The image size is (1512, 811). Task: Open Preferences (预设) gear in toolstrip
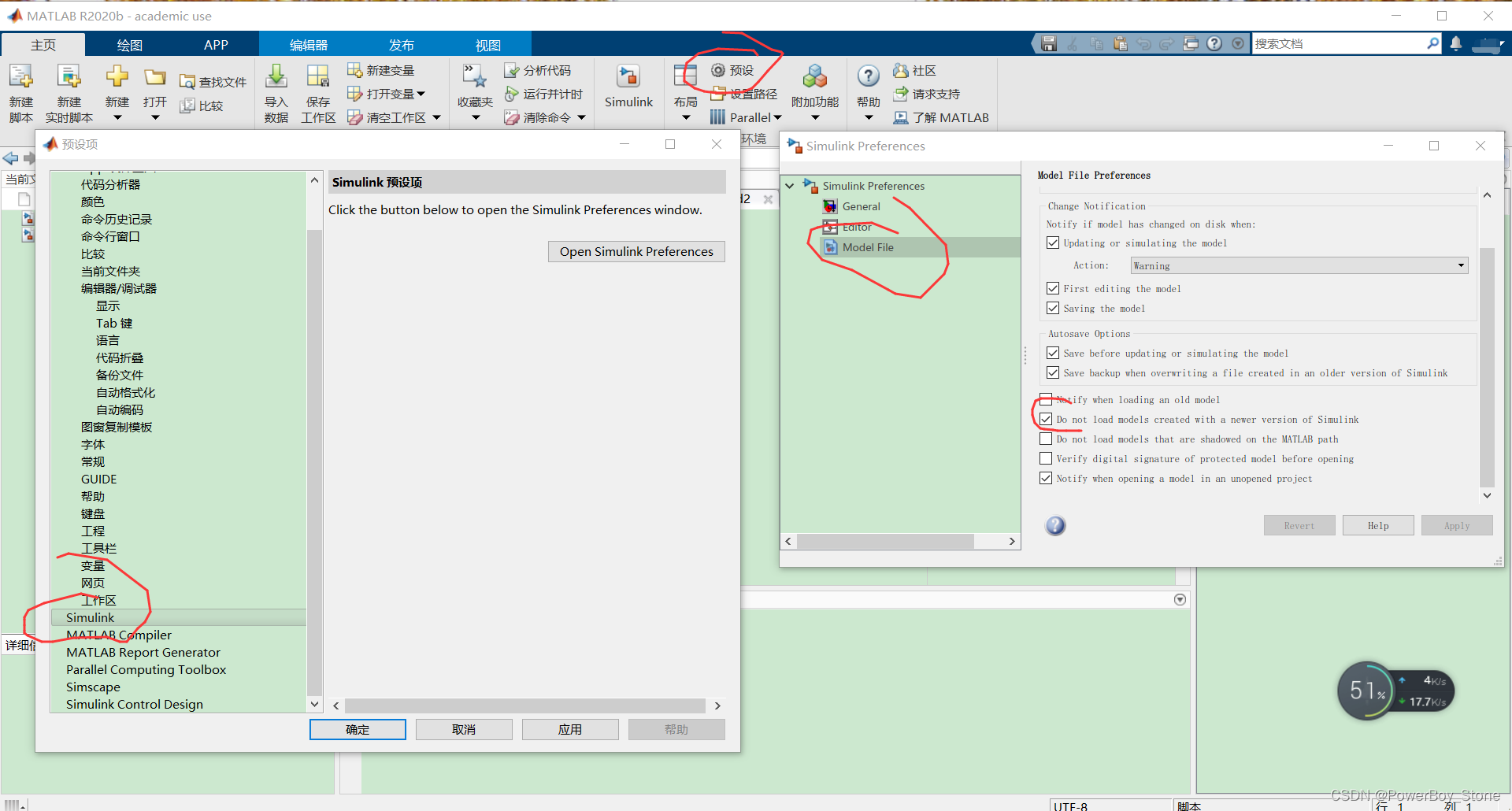pyautogui.click(x=732, y=70)
